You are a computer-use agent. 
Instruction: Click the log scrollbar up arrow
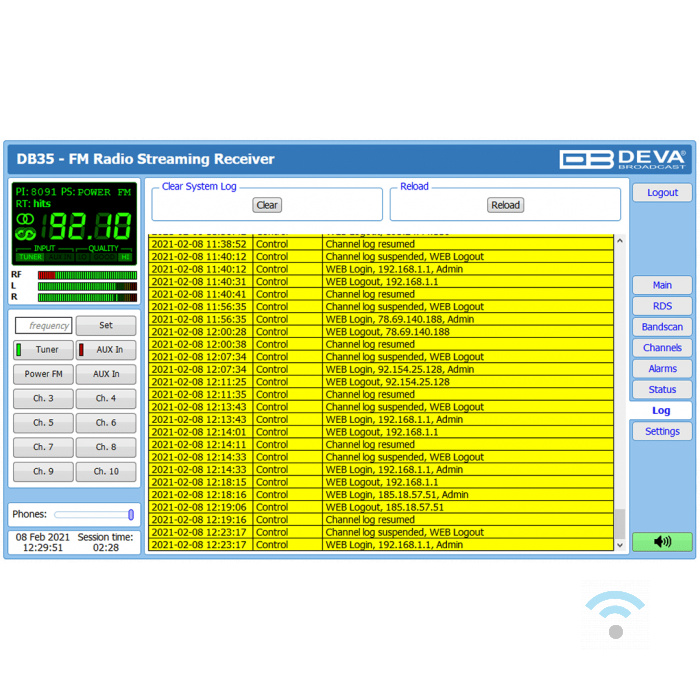620,241
